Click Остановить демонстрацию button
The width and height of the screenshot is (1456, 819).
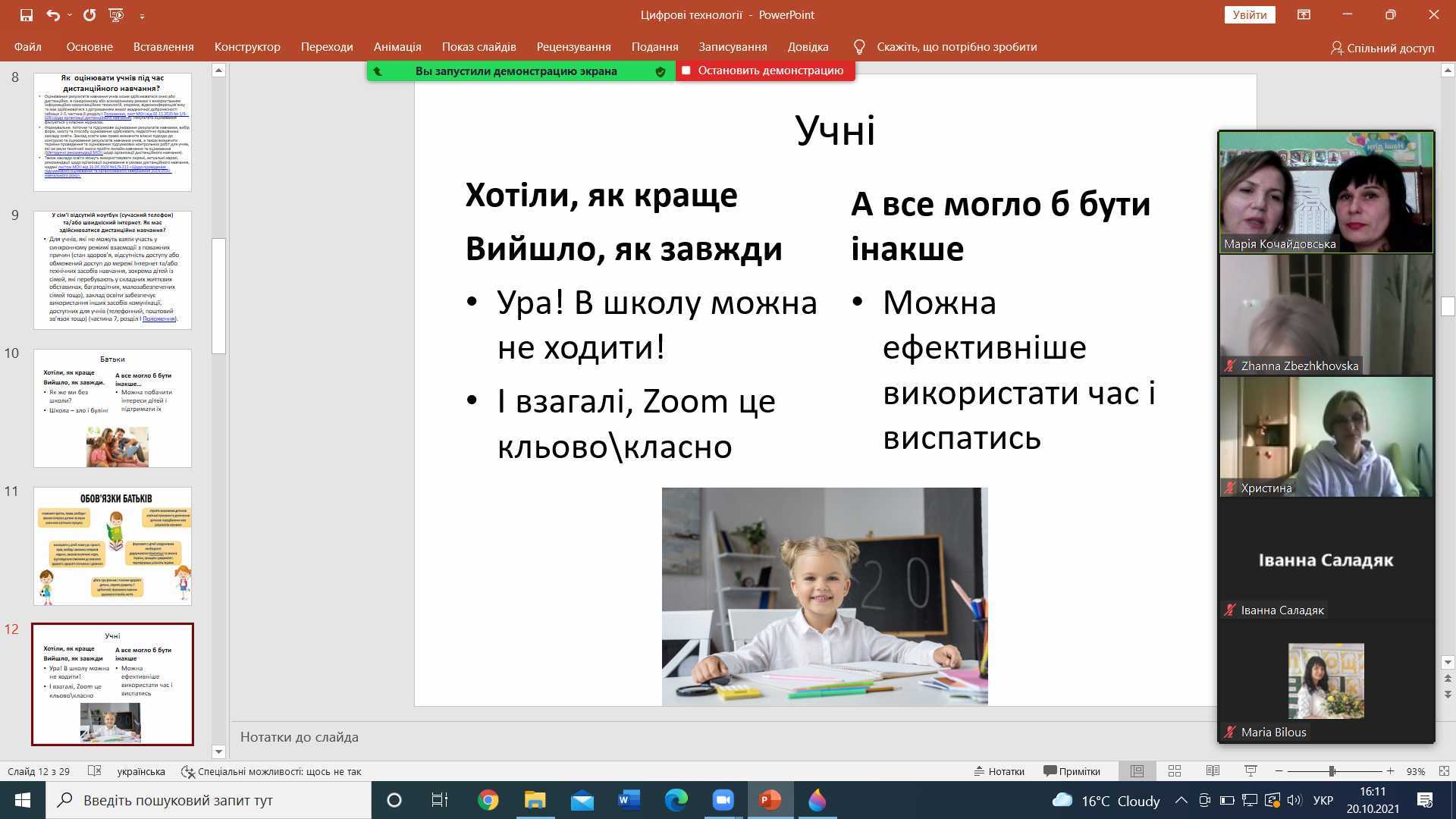tap(764, 71)
